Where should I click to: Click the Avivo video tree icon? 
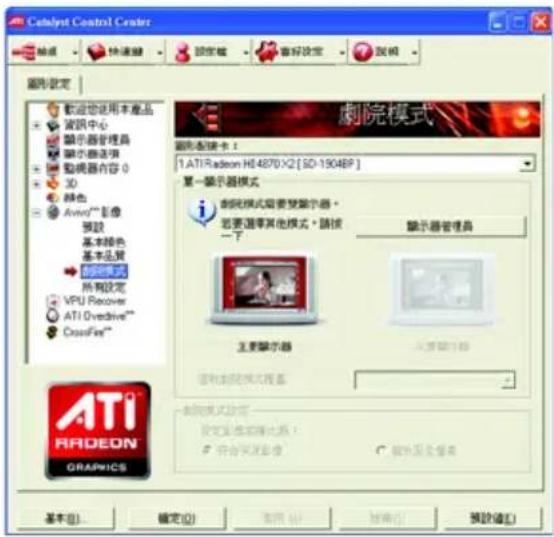pos(53,212)
